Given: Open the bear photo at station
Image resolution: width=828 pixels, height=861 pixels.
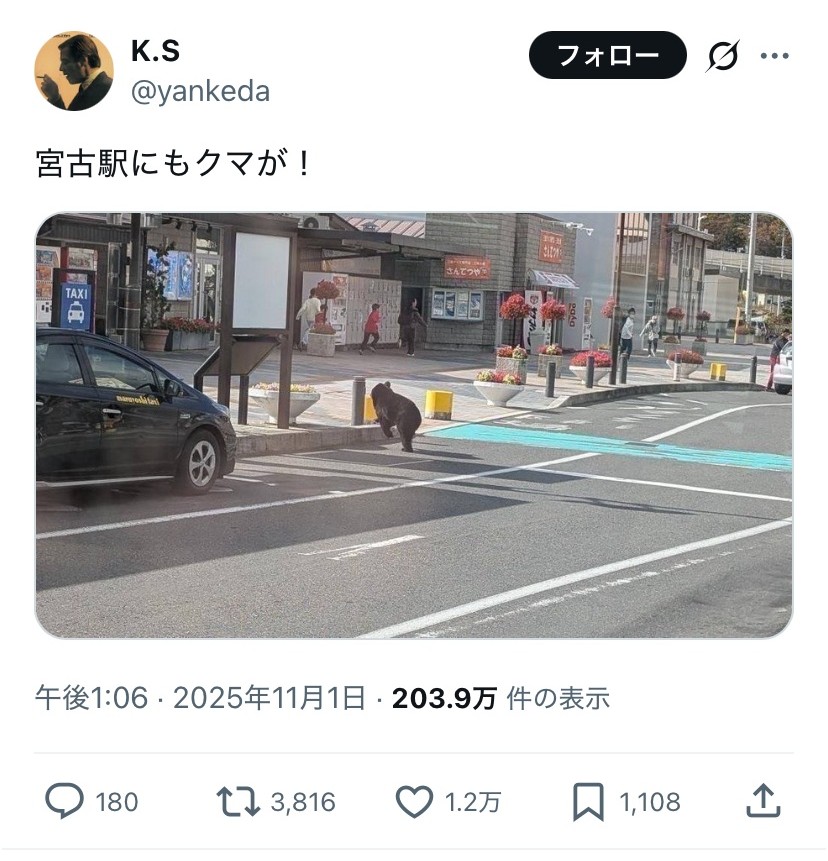Looking at the screenshot, I should tap(415, 426).
